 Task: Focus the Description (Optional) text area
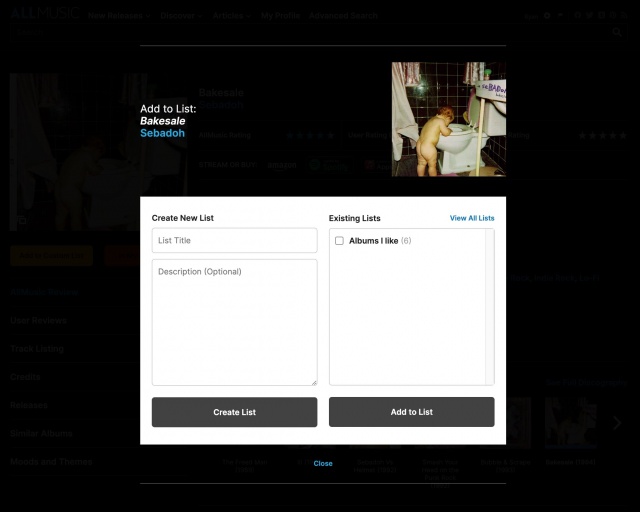[234, 323]
